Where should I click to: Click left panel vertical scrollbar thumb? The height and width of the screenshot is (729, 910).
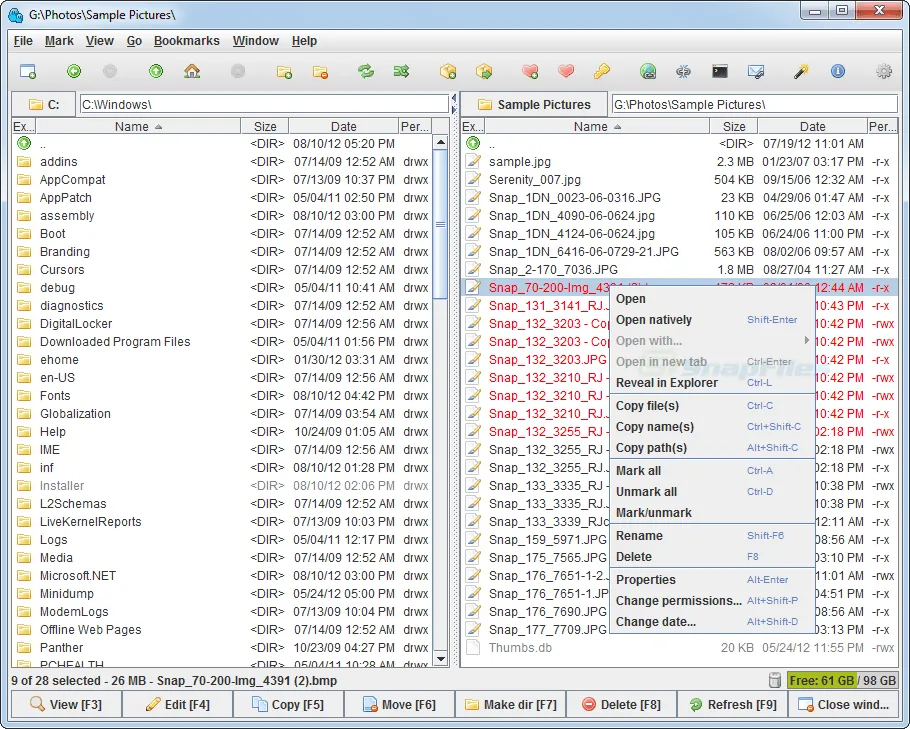click(x=440, y=224)
